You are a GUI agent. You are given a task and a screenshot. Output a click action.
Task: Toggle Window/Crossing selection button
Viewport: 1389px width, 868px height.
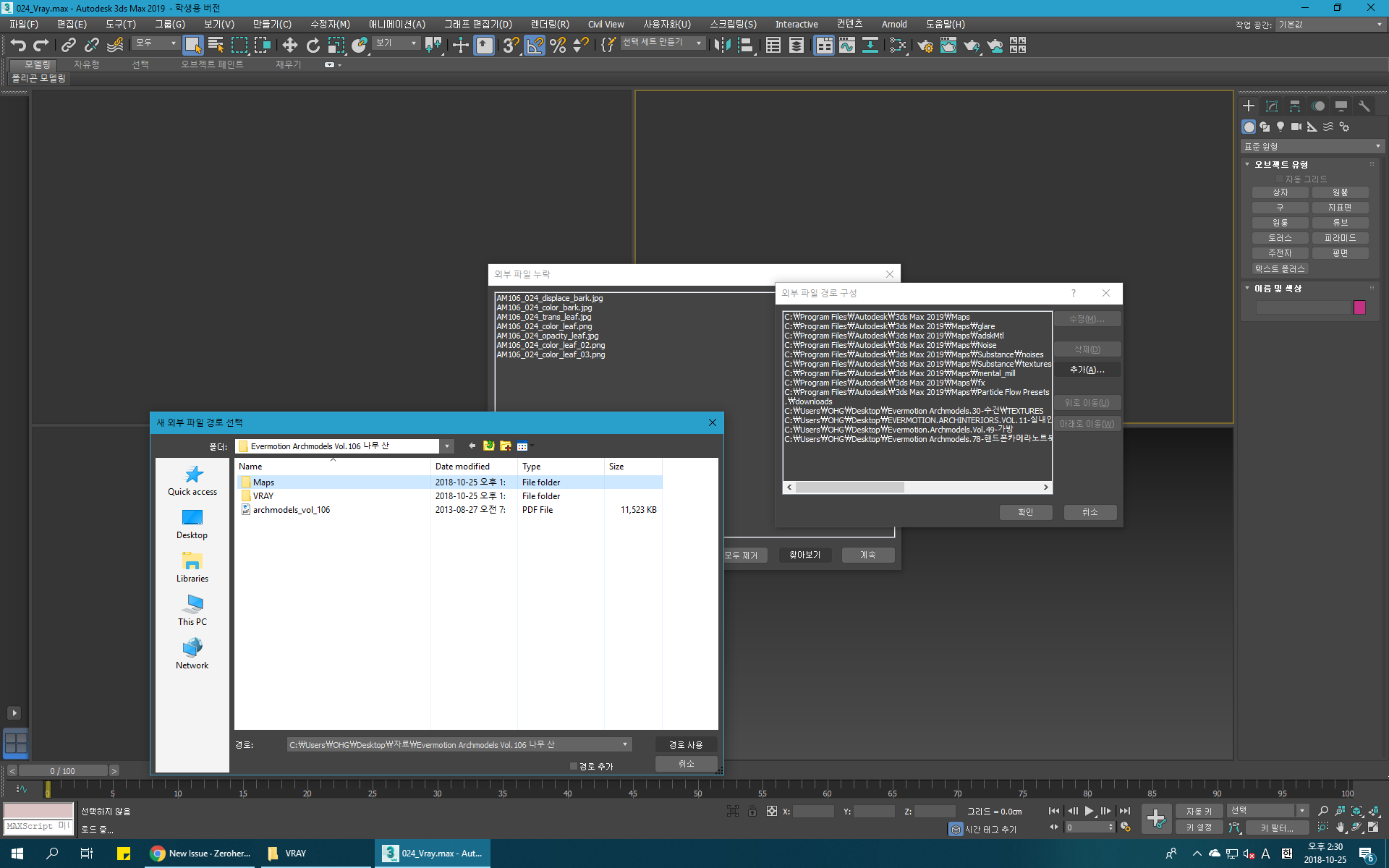(x=262, y=46)
